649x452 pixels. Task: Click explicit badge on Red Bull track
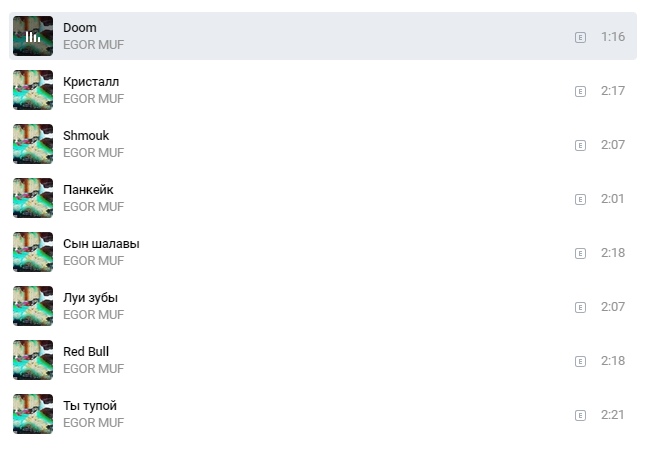pos(580,361)
